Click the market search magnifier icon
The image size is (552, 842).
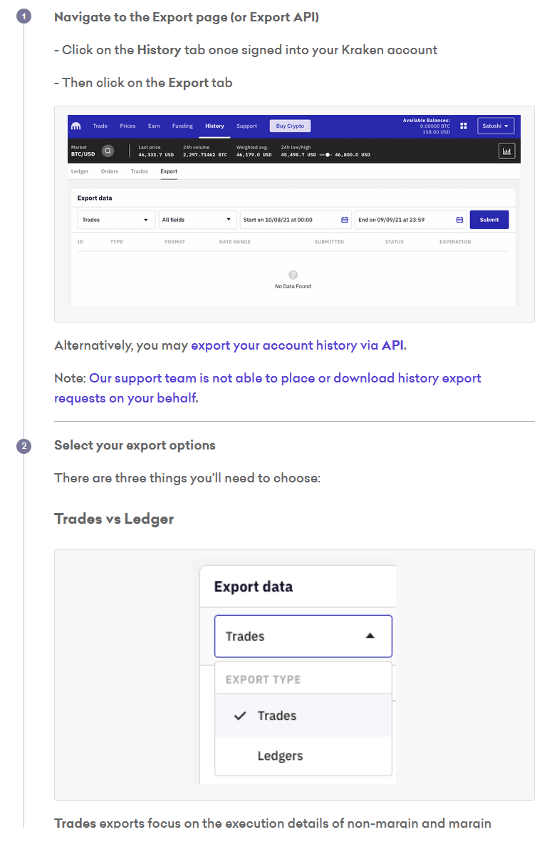pos(108,151)
